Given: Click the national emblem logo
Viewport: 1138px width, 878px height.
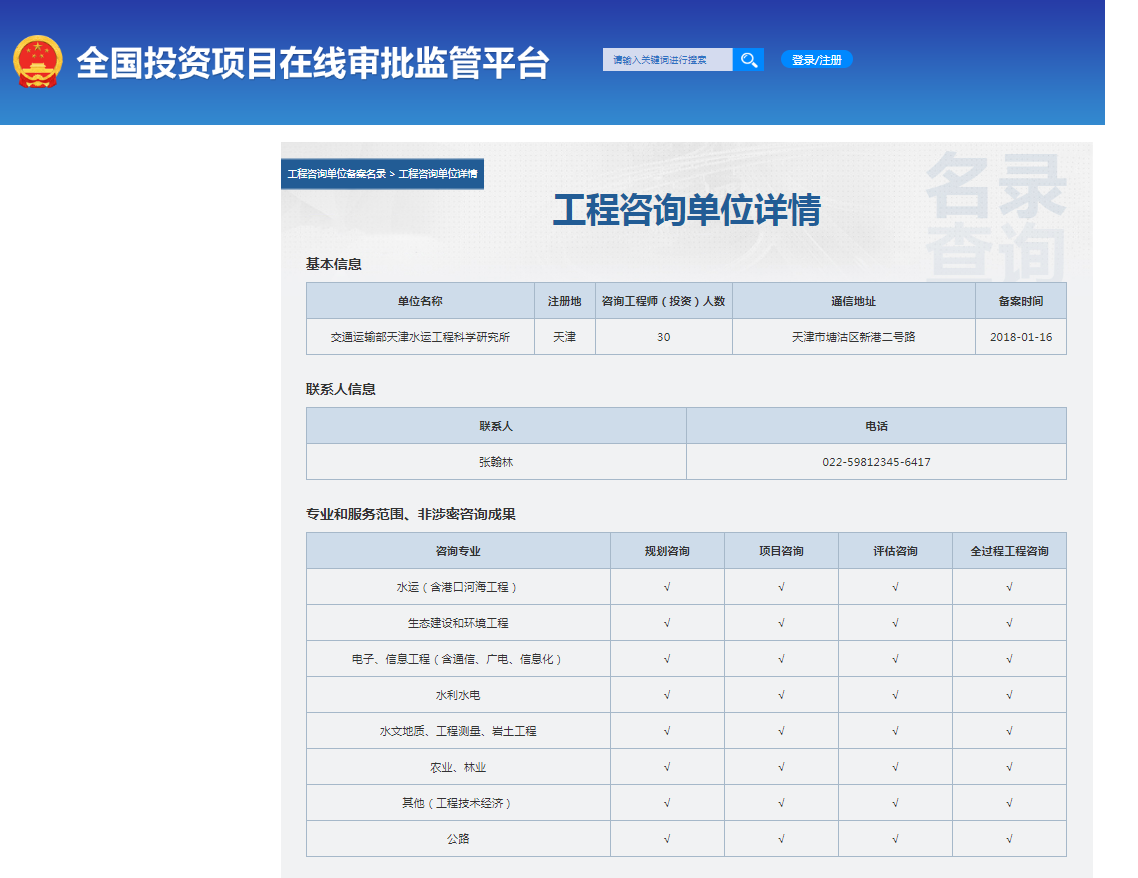Looking at the screenshot, I should click(37, 59).
